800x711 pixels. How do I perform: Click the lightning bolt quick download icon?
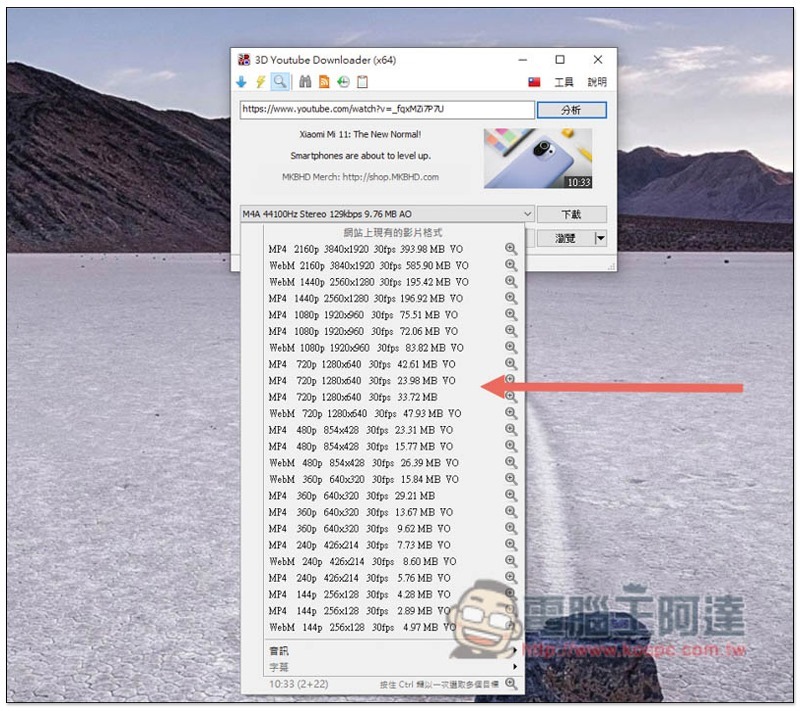point(261,82)
